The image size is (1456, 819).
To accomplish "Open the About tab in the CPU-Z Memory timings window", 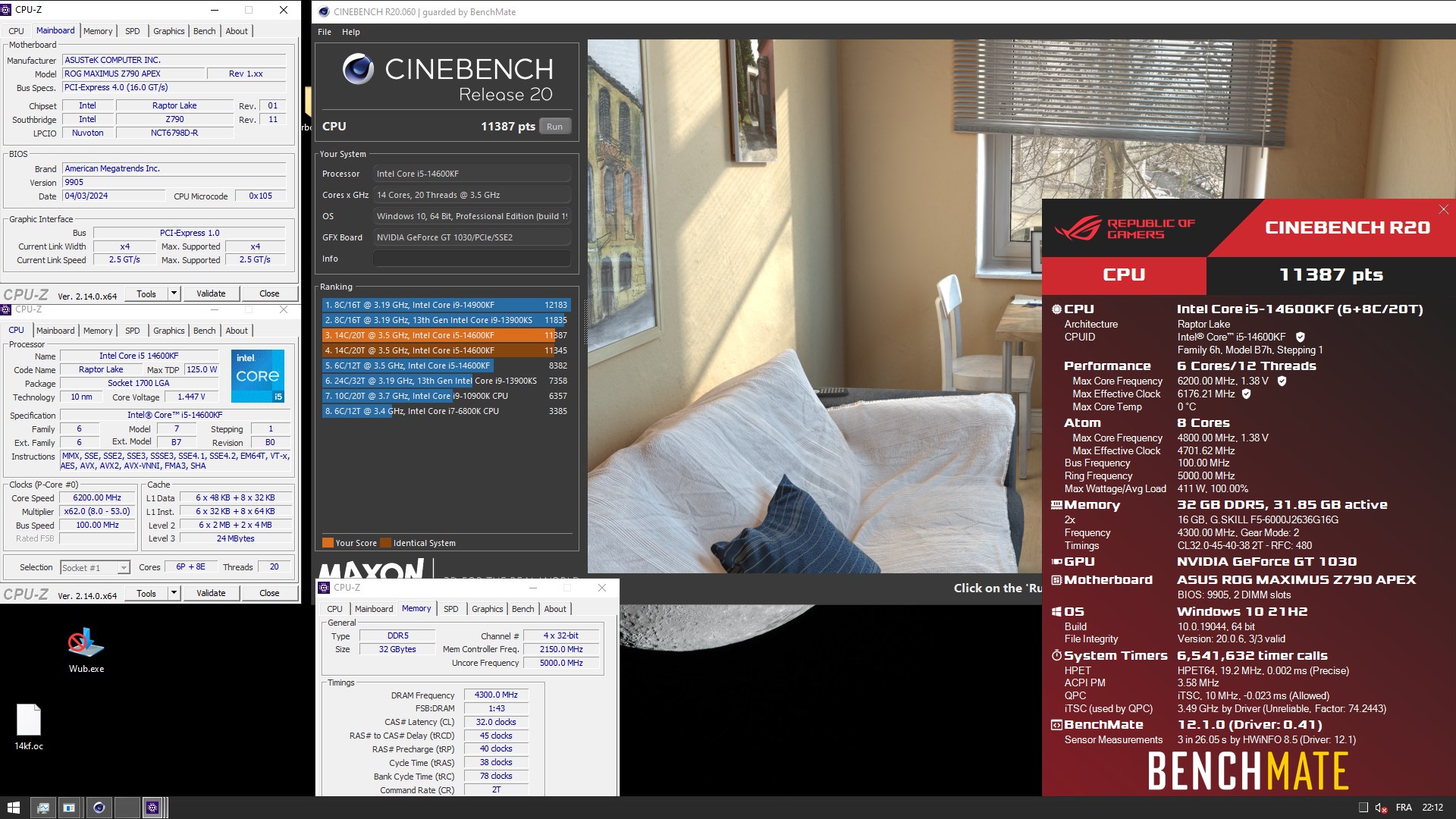I will coord(555,609).
